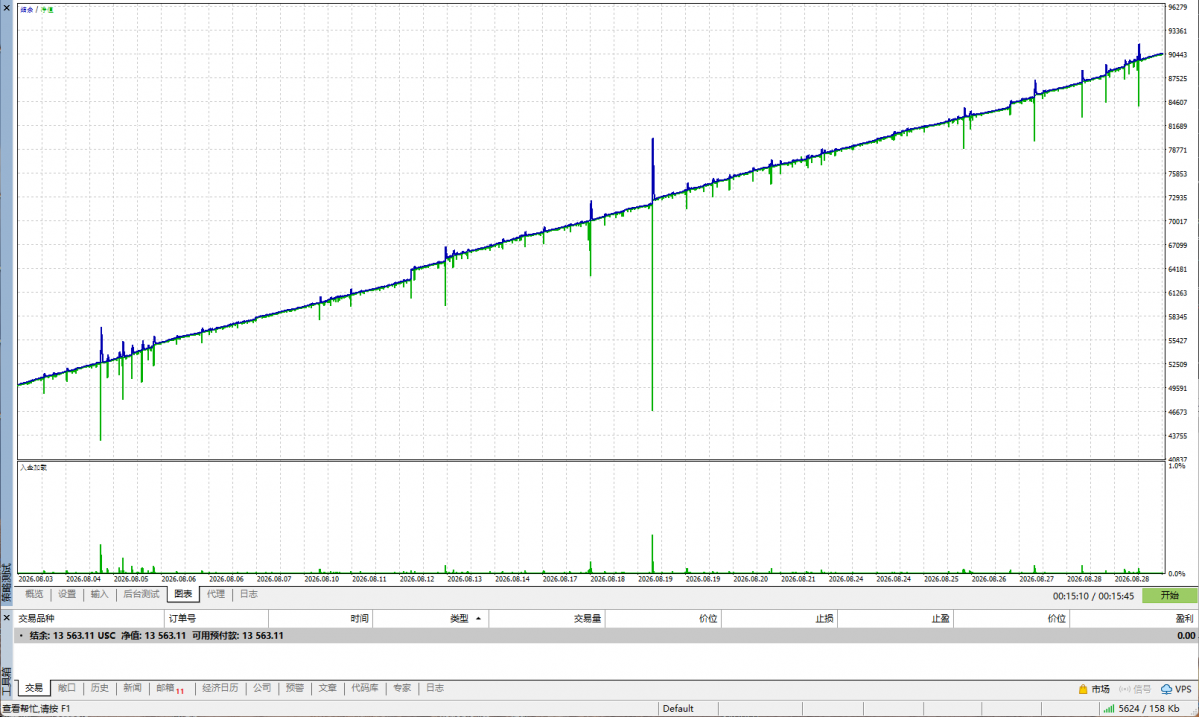Open the 专家 experts tab
The image size is (1199, 717).
click(402, 688)
